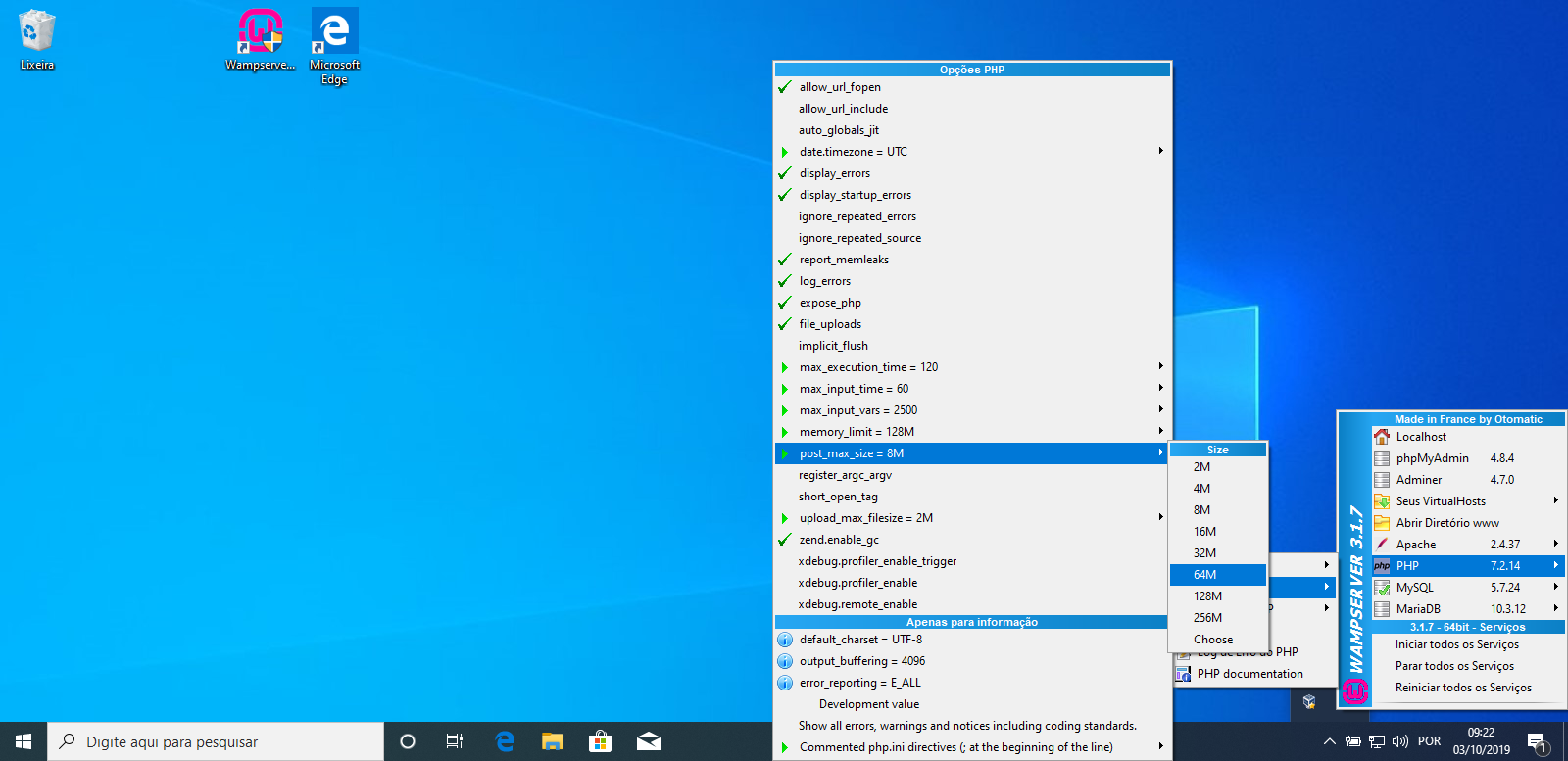Open the Windows Start menu

point(24,741)
